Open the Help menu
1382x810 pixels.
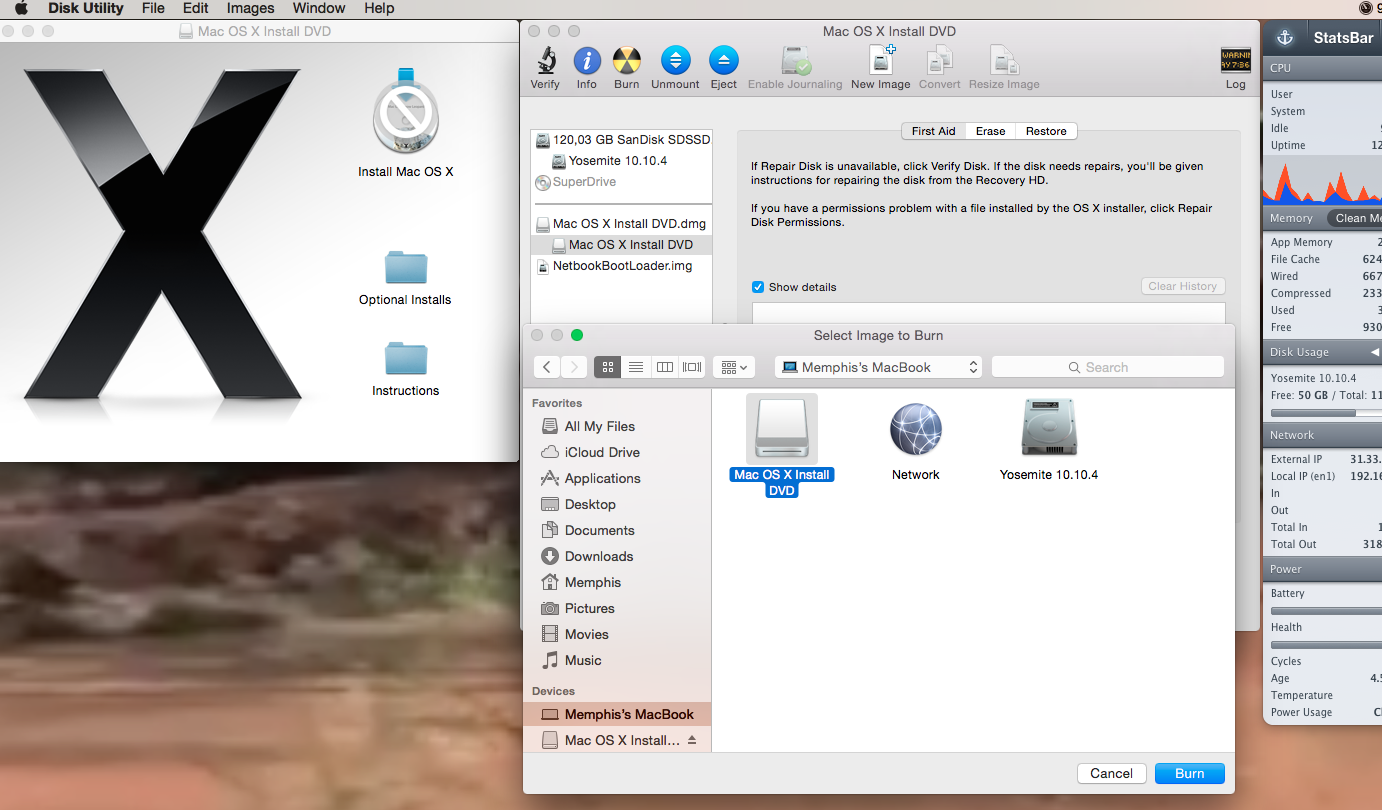point(379,8)
